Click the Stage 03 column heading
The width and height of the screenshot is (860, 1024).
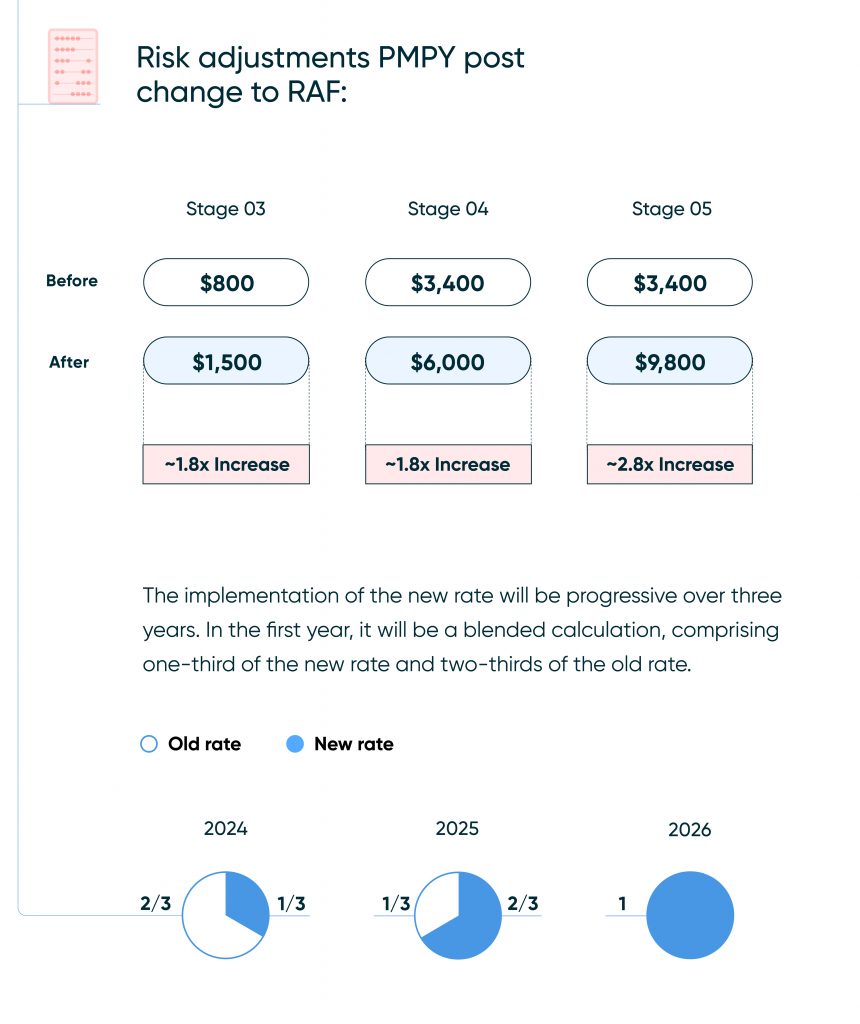coord(226,209)
